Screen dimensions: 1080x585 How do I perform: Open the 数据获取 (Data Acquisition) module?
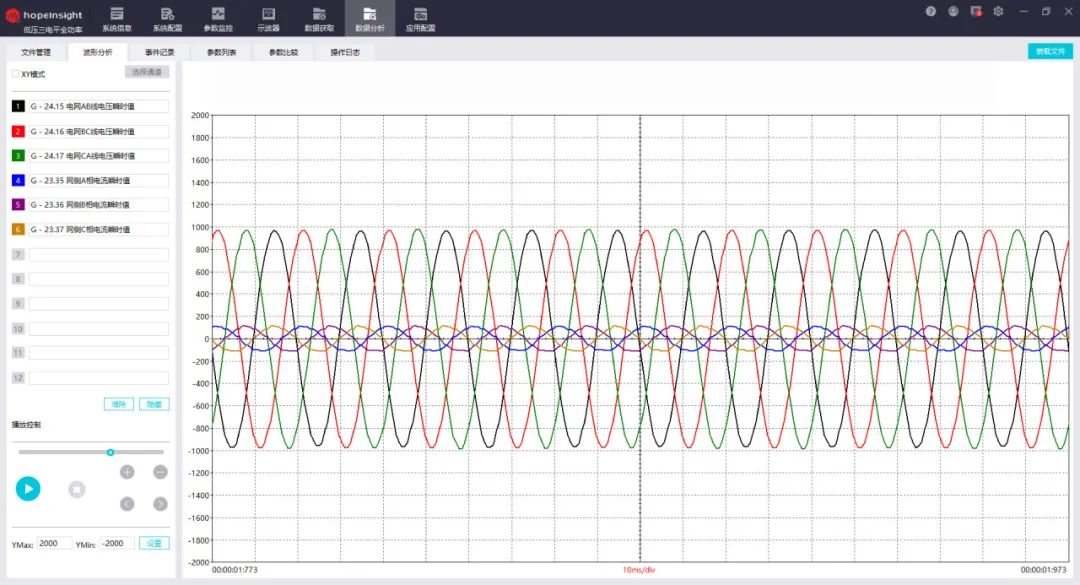pyautogui.click(x=319, y=18)
